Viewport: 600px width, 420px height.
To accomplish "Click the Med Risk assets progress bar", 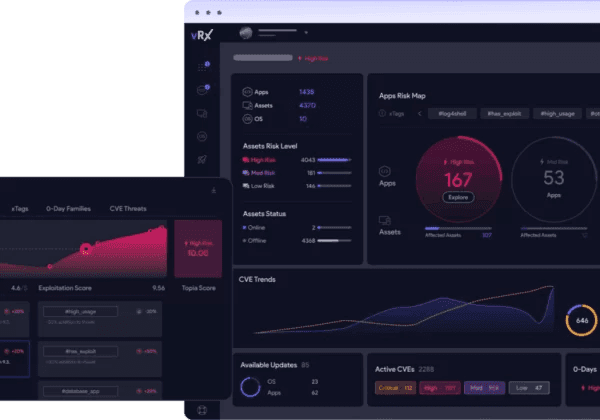I will (334, 173).
